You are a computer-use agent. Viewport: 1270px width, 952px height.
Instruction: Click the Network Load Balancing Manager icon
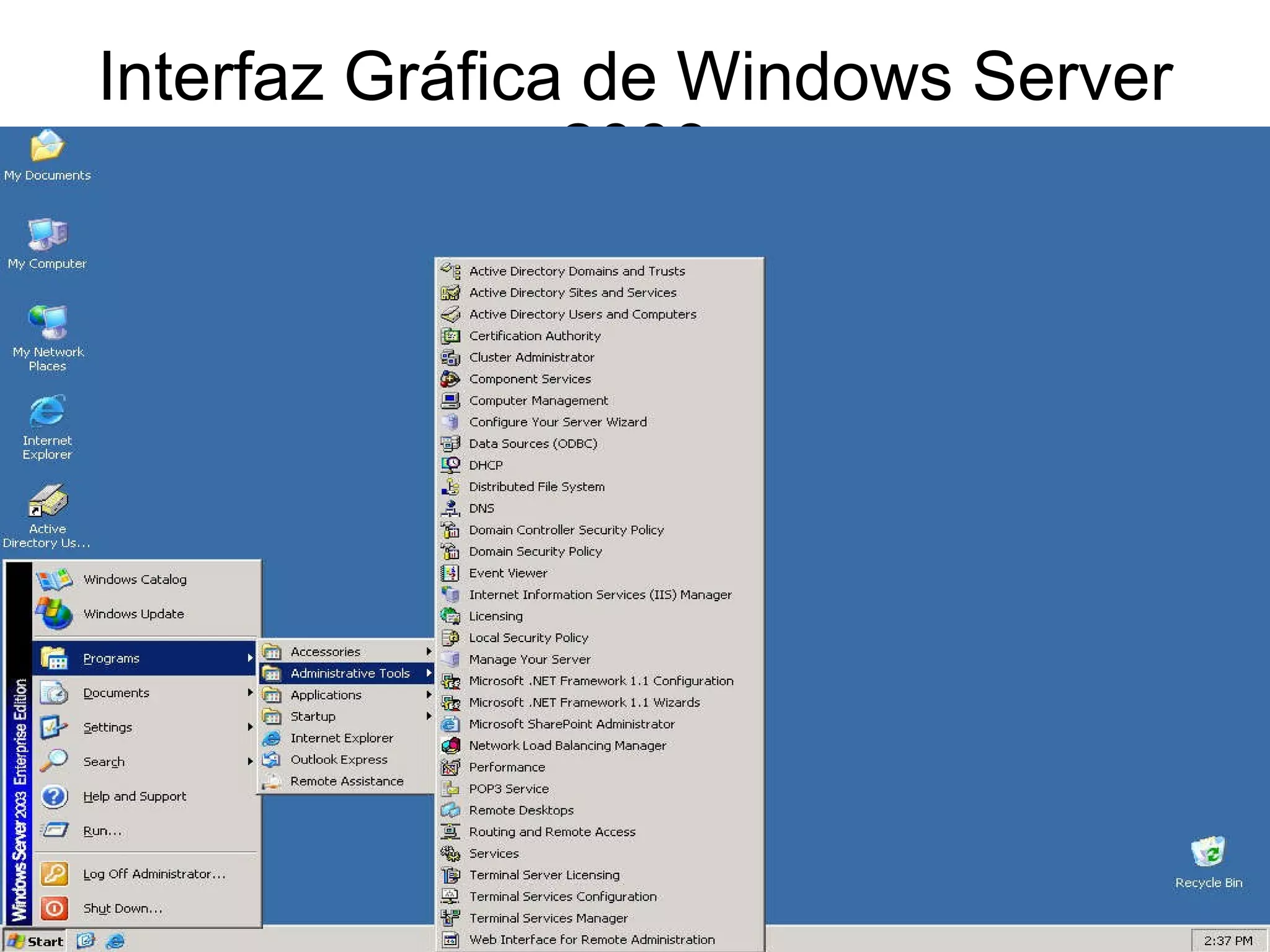[x=450, y=746]
